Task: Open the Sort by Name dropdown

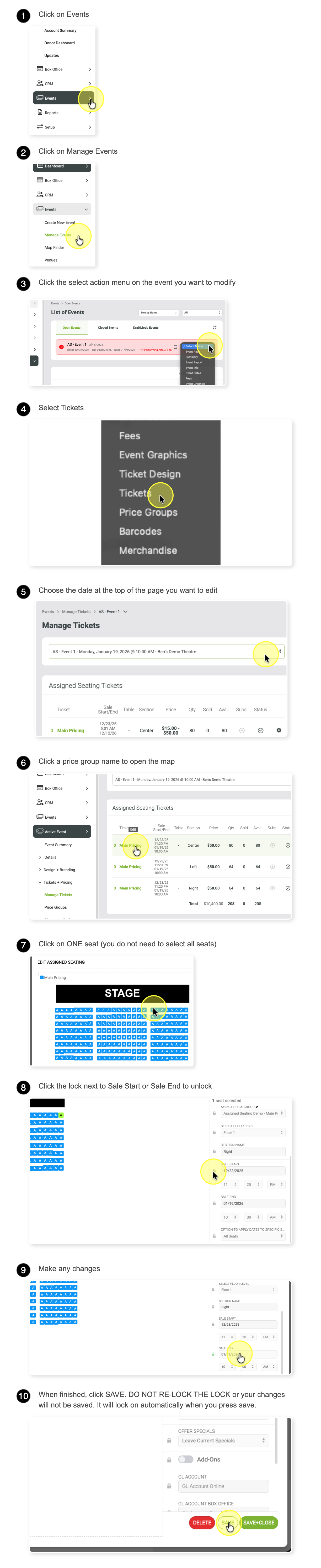Action: [158, 312]
